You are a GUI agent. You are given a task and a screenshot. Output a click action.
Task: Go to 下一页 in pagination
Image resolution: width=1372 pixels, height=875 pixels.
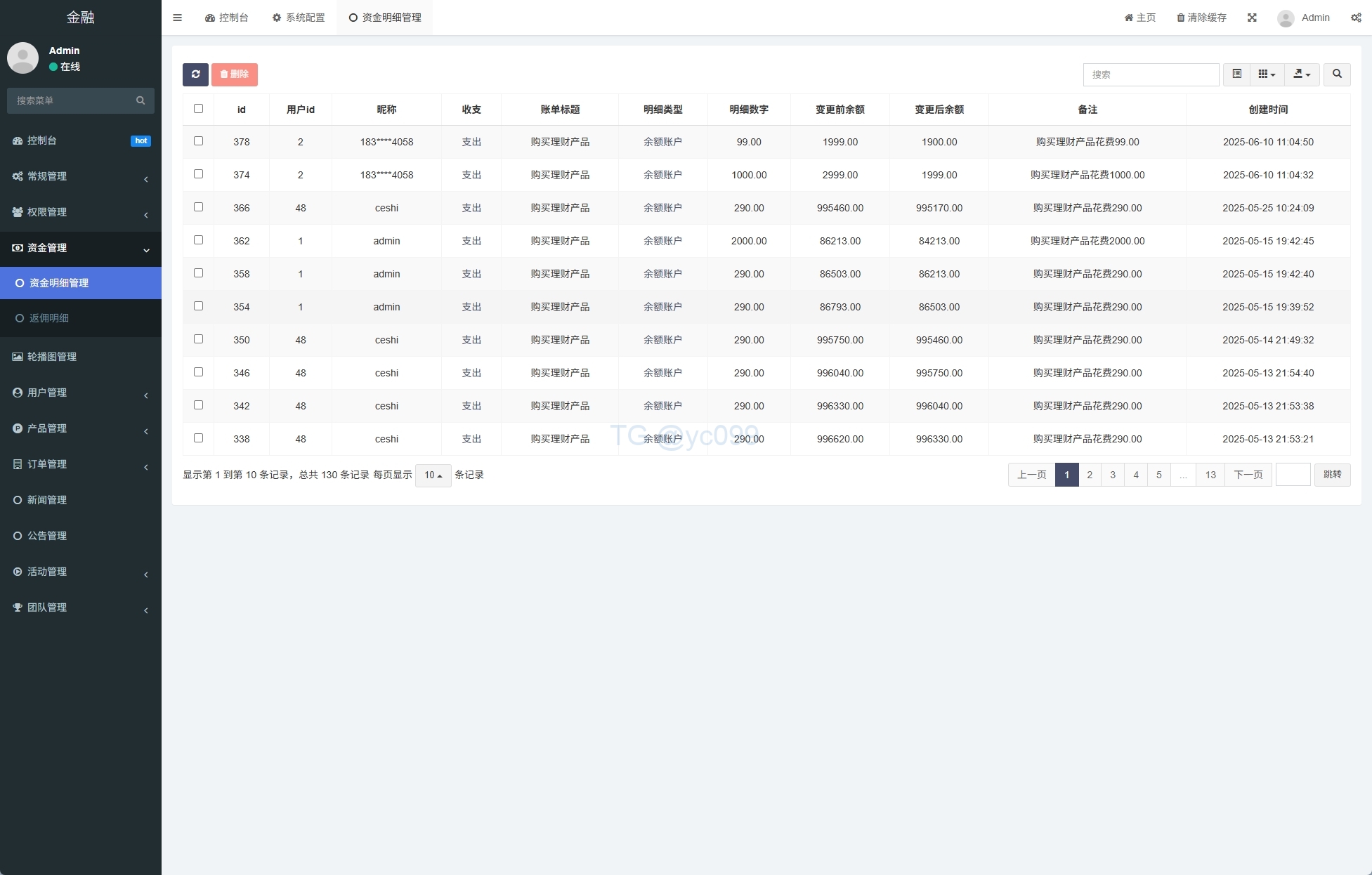[1248, 475]
